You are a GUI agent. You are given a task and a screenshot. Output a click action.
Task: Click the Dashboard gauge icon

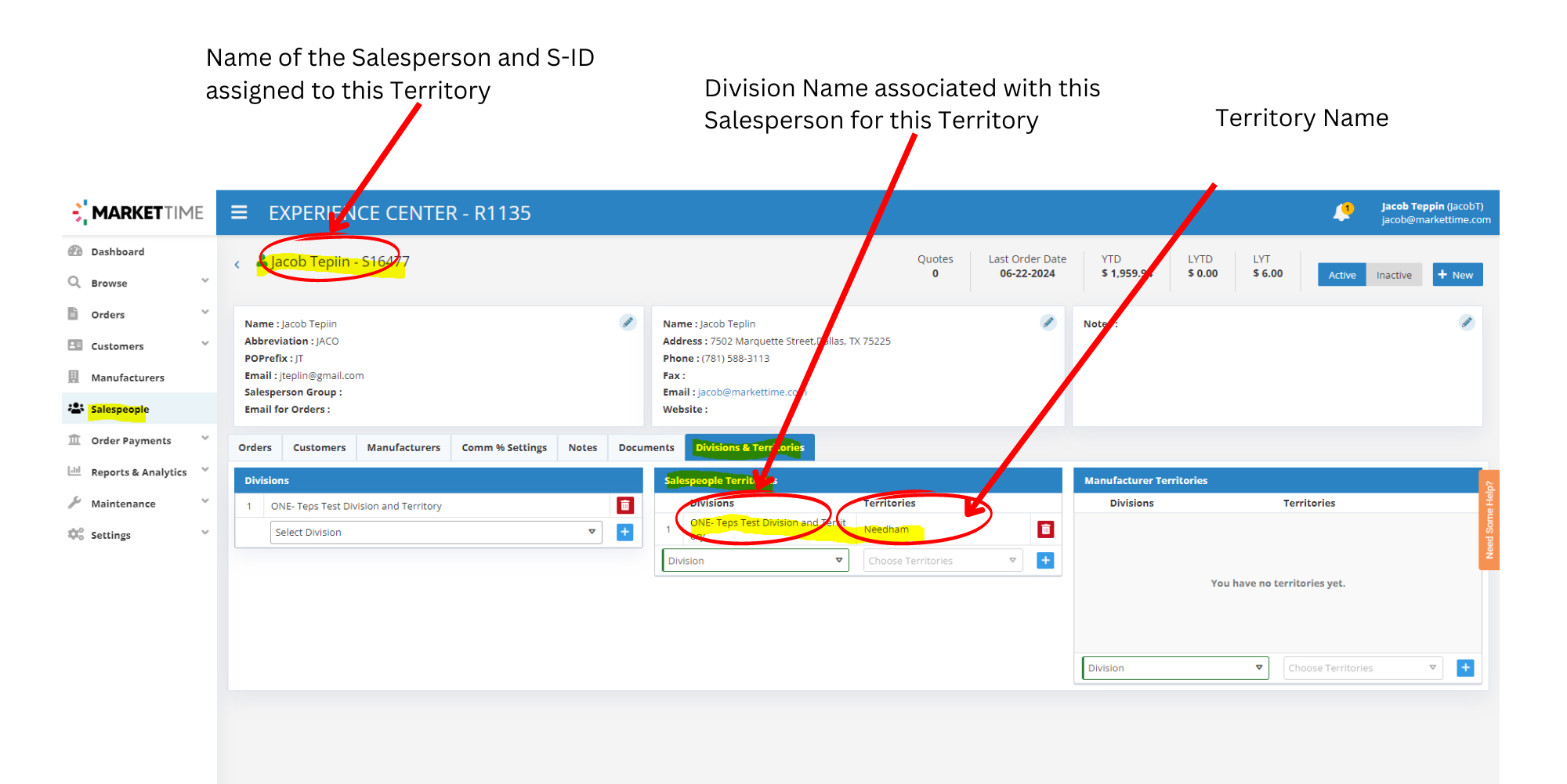click(75, 251)
